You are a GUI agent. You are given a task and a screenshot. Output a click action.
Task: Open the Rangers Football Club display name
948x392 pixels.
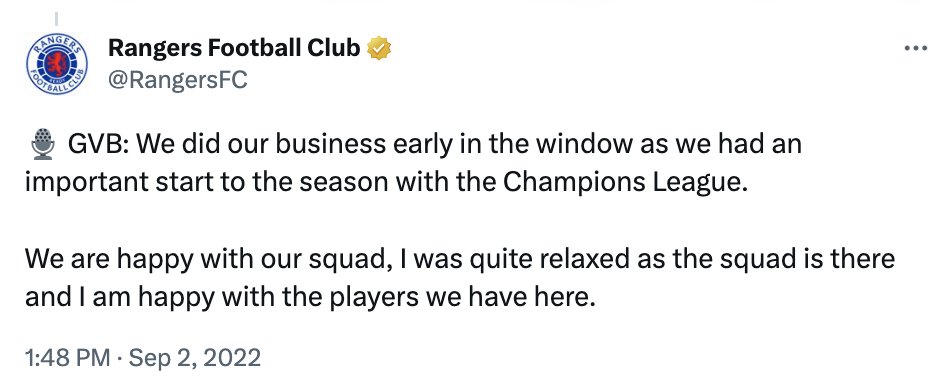(x=234, y=48)
